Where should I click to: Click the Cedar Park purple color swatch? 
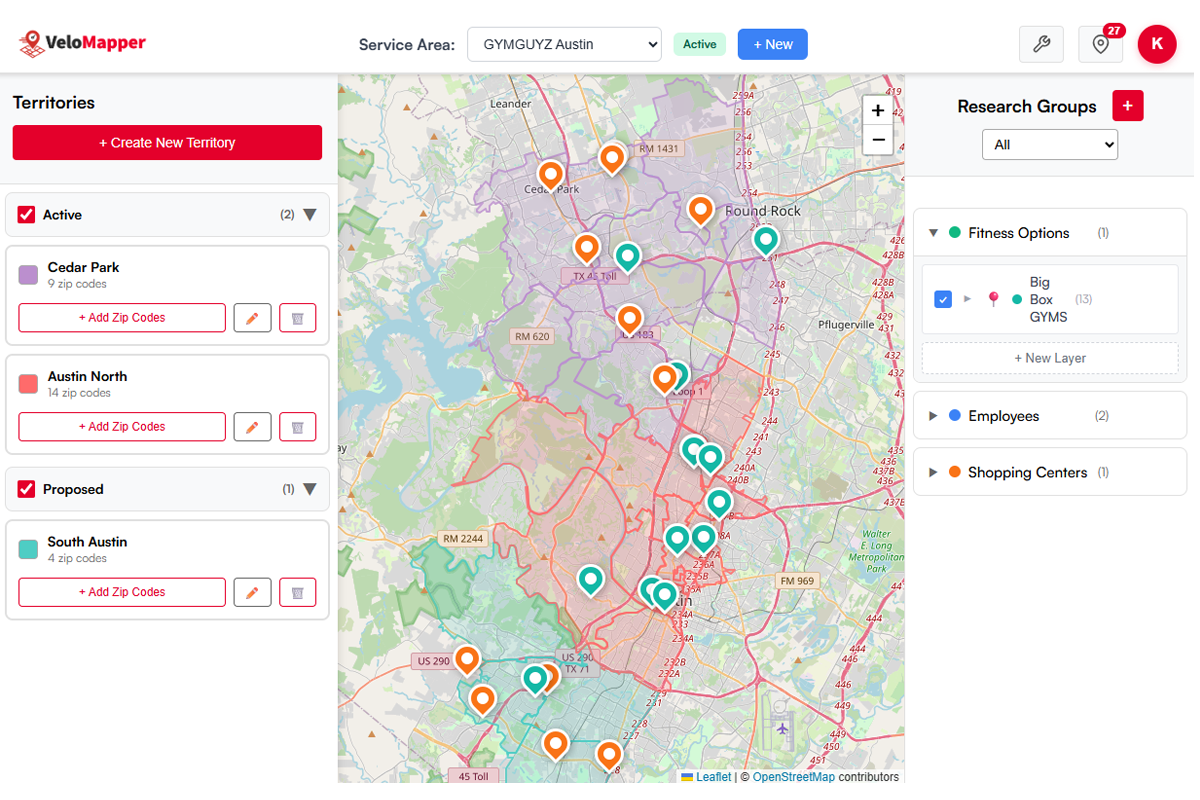pos(28,275)
